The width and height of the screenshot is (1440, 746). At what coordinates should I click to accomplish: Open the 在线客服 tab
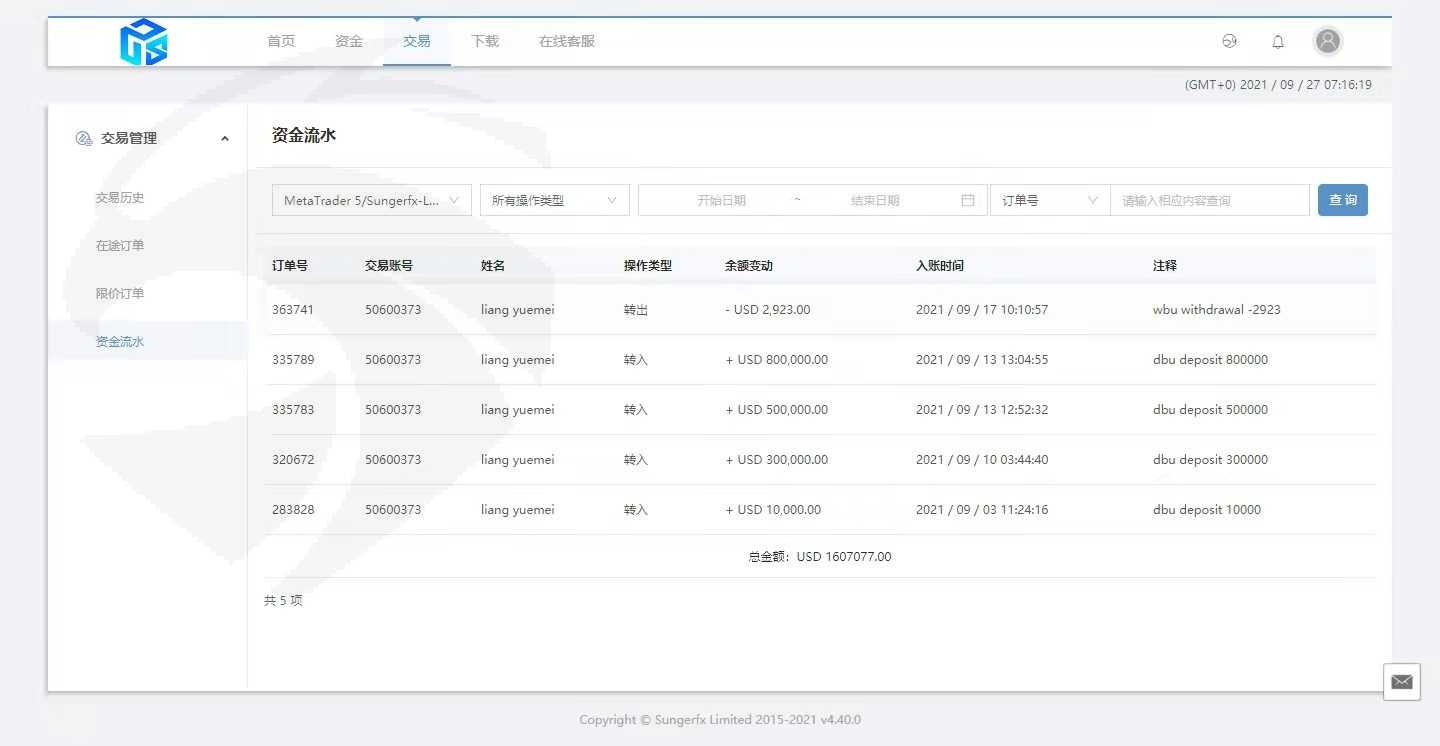click(x=567, y=41)
